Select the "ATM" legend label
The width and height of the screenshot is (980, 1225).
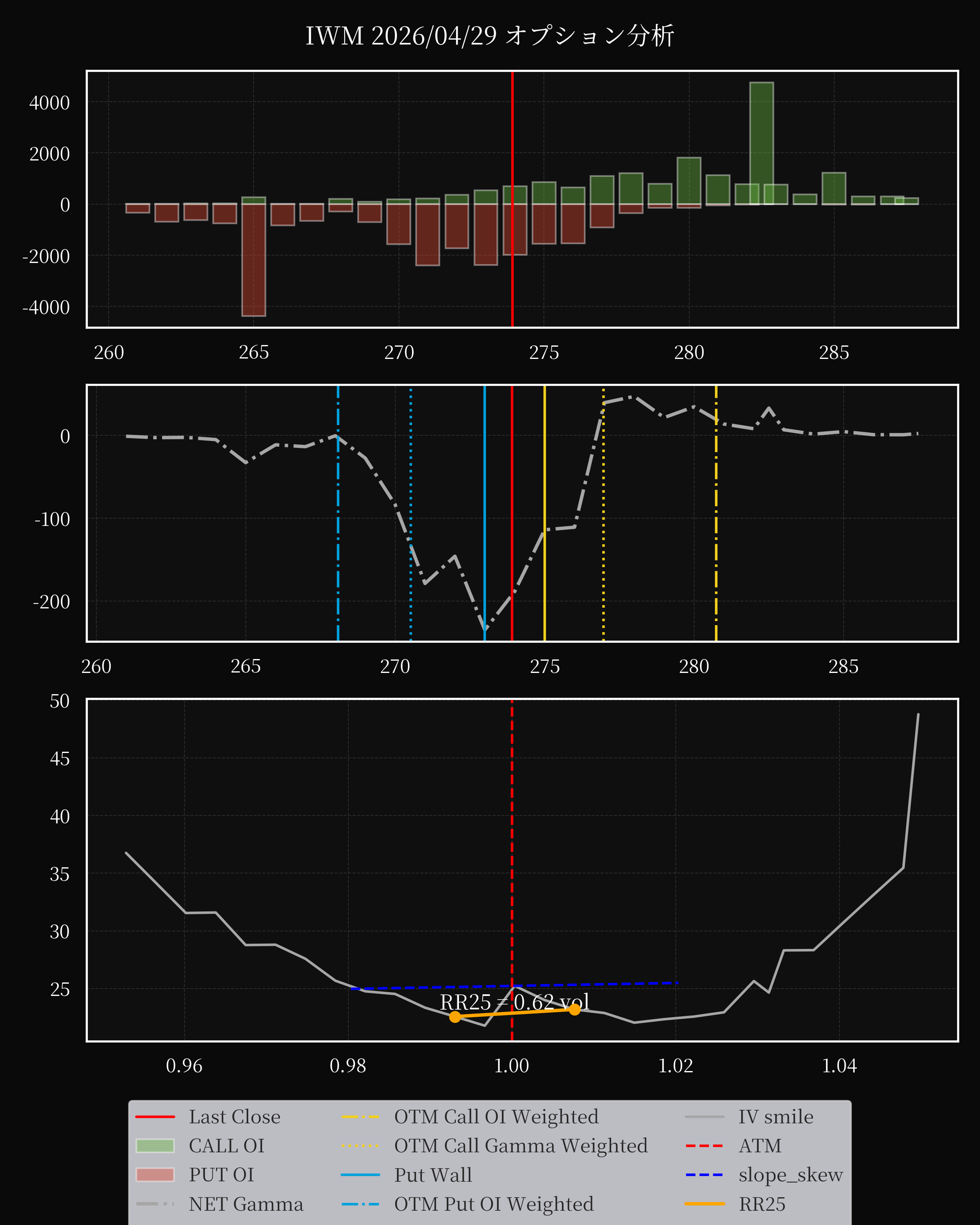click(x=760, y=1145)
